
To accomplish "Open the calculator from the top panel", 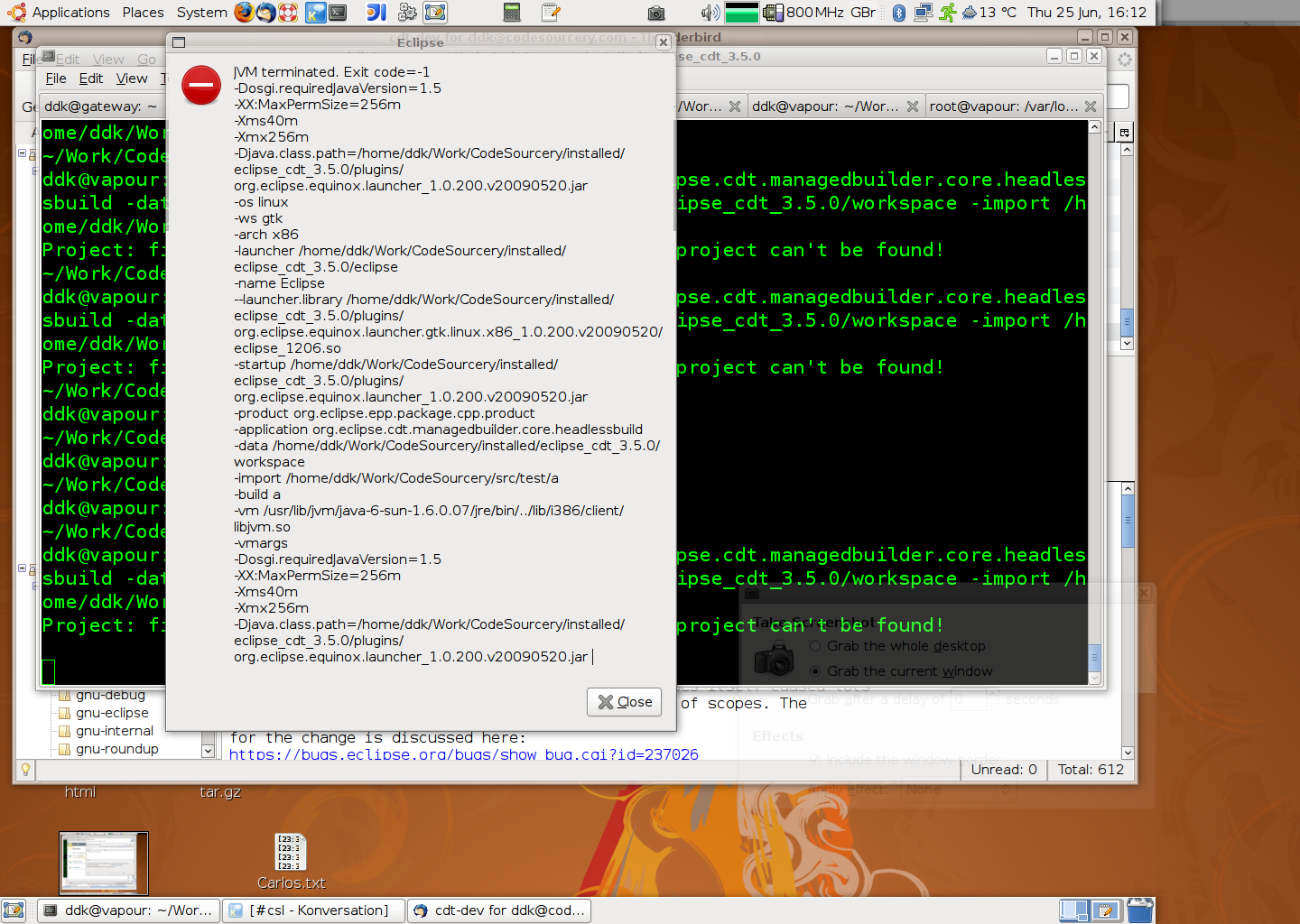I will 512,12.
